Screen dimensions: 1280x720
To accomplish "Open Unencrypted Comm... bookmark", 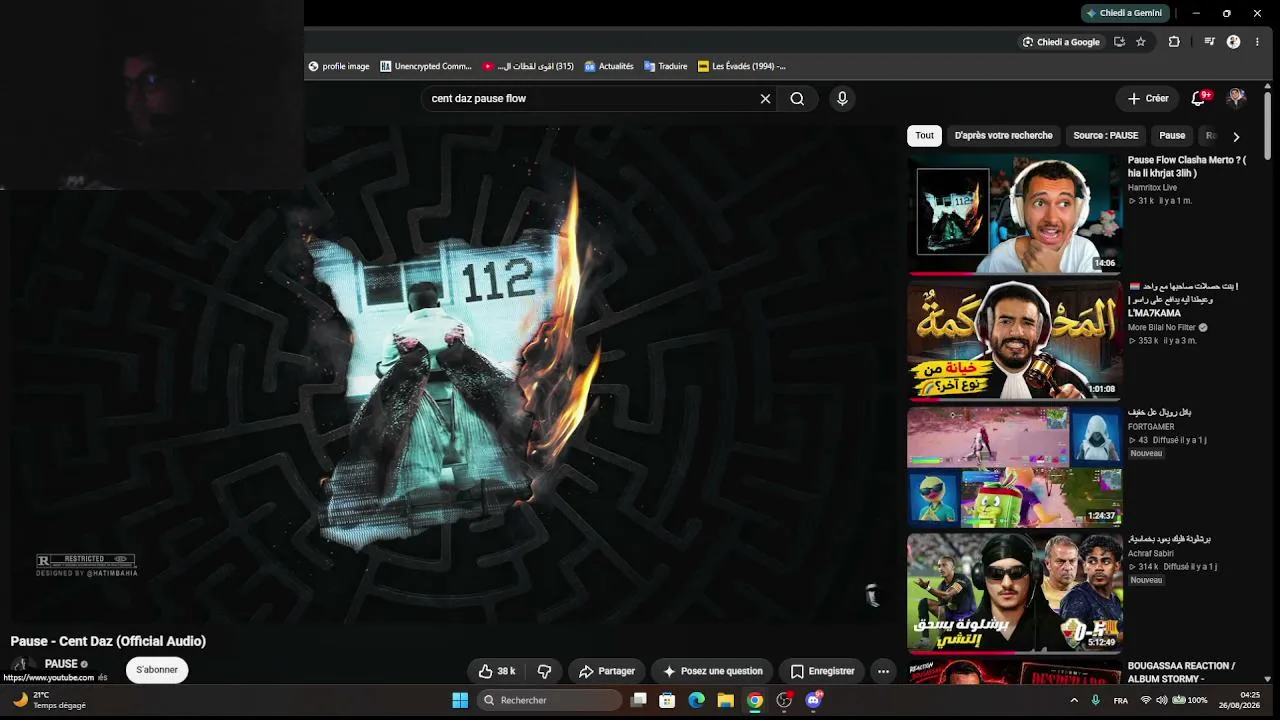I will (x=426, y=66).
